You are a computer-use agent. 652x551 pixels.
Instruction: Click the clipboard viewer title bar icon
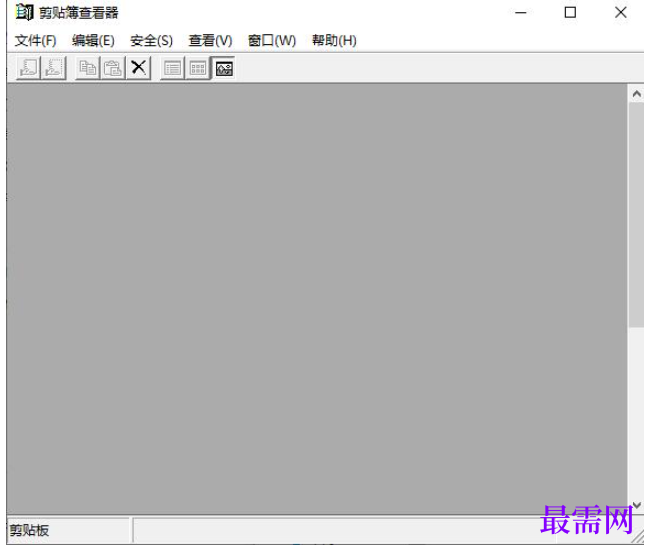[24, 12]
